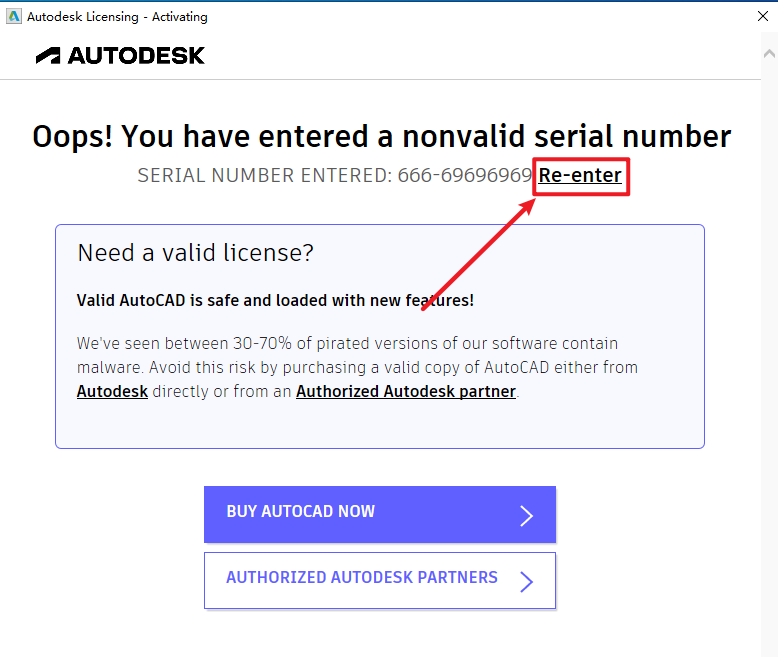Image resolution: width=778 pixels, height=657 pixels.
Task: Click the SERIAL NUMBER ENTERED label
Action: [264, 176]
